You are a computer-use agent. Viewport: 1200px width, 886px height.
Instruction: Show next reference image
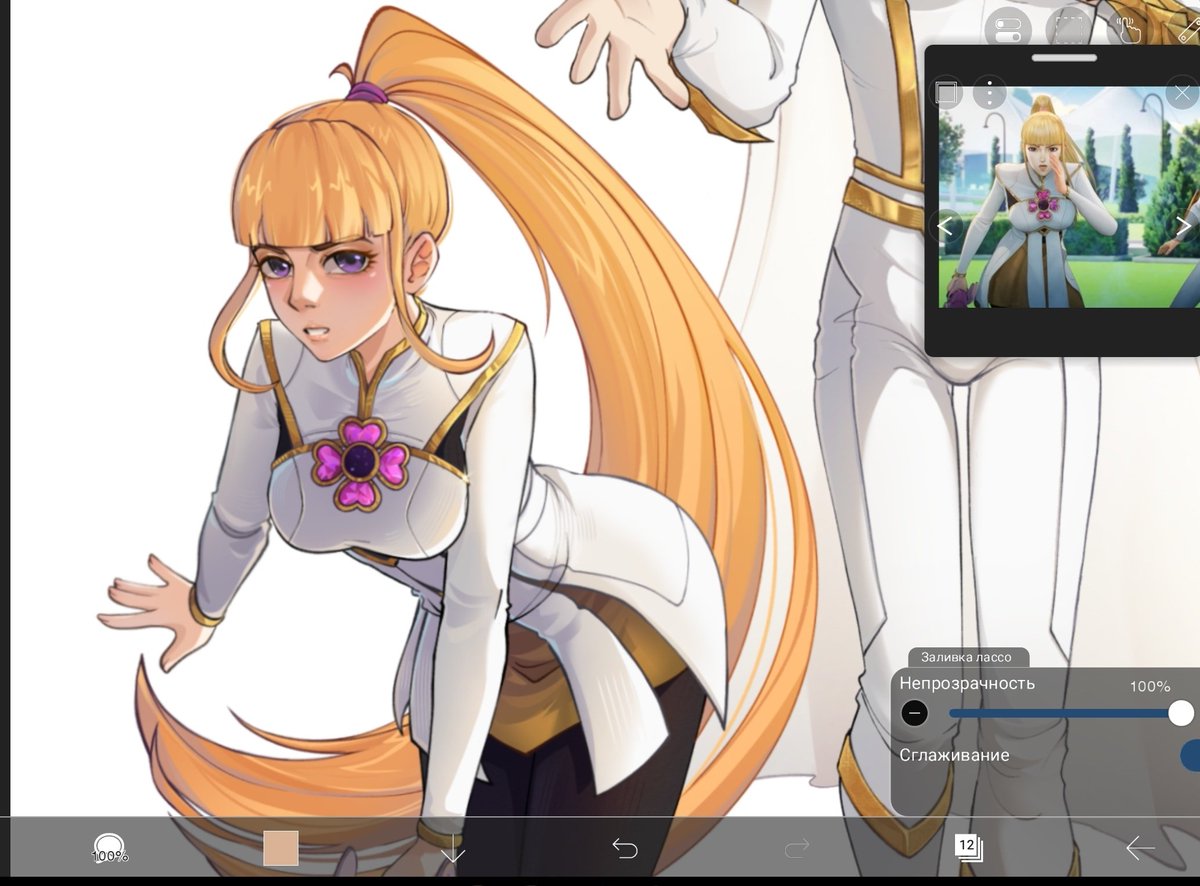click(x=1183, y=226)
